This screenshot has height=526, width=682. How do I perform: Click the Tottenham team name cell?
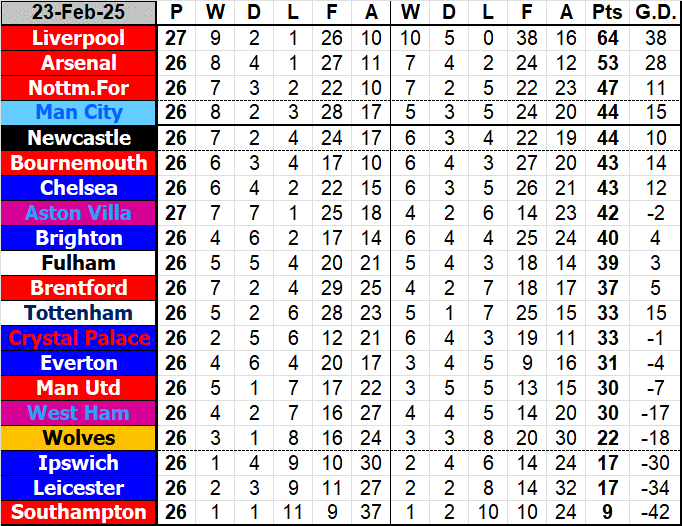pos(79,313)
